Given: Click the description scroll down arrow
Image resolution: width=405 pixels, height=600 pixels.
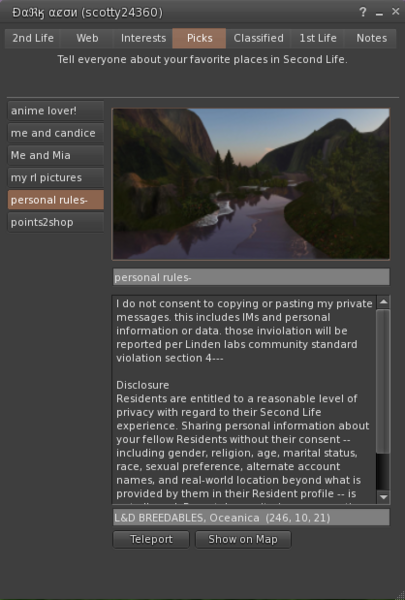Looking at the screenshot, I should point(383,497).
